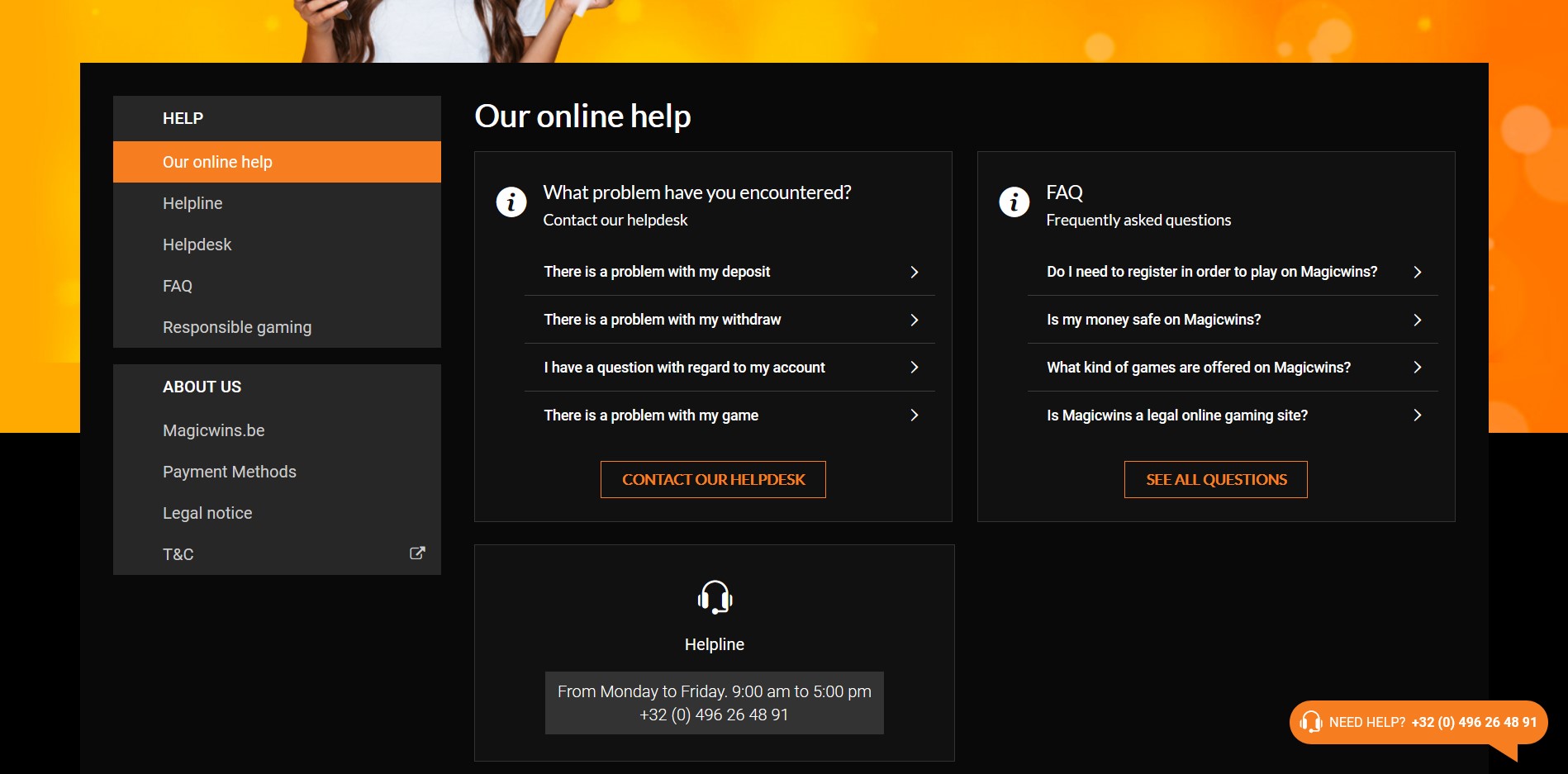Select 'Our online help' in sidebar
This screenshot has height=774, width=1568.
click(x=277, y=162)
